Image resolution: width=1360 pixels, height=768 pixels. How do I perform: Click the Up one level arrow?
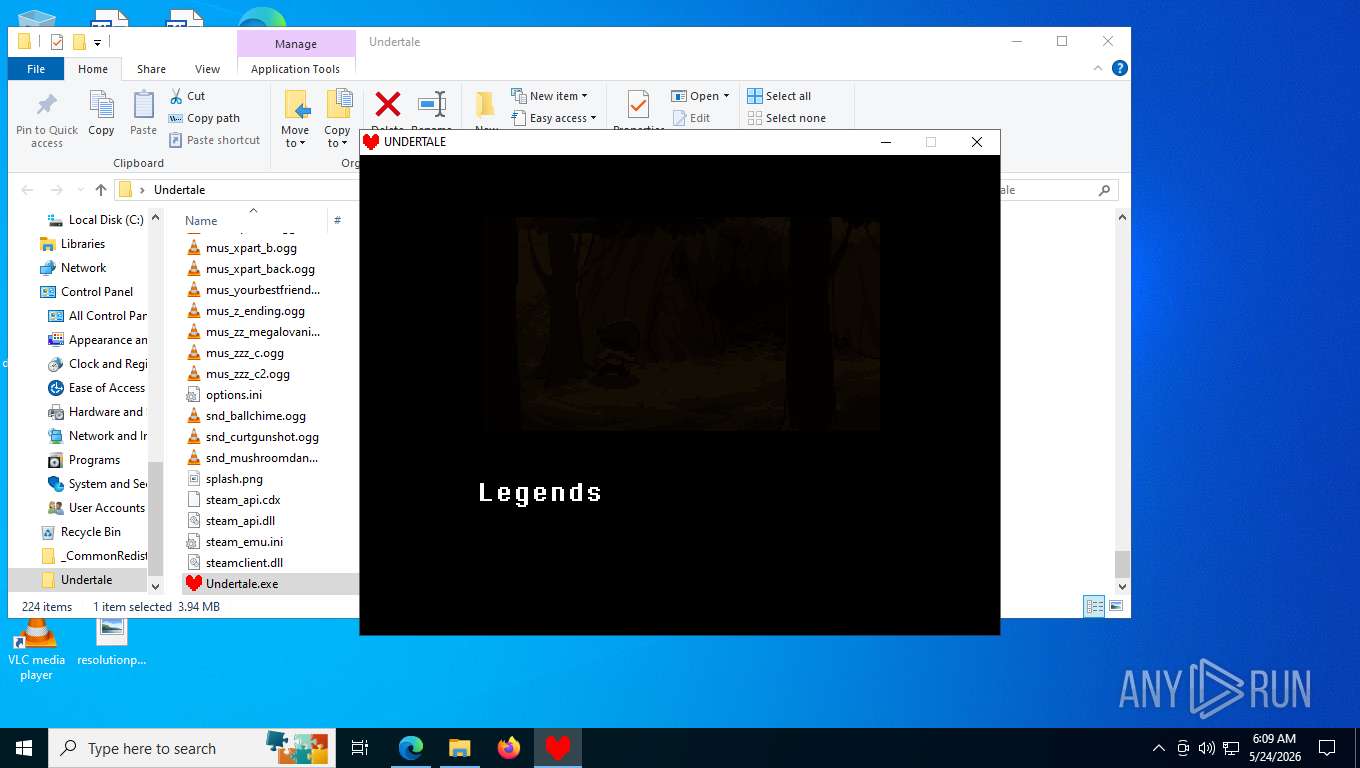point(100,190)
